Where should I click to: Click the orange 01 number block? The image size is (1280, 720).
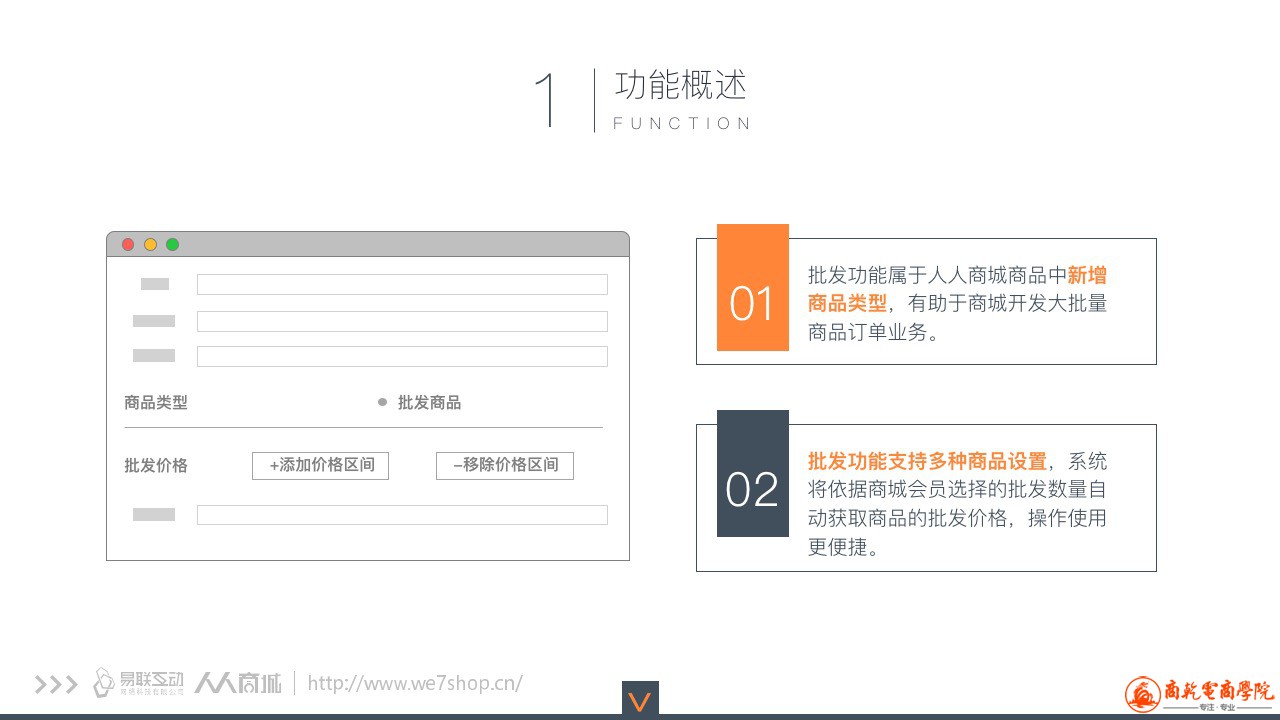[753, 287]
